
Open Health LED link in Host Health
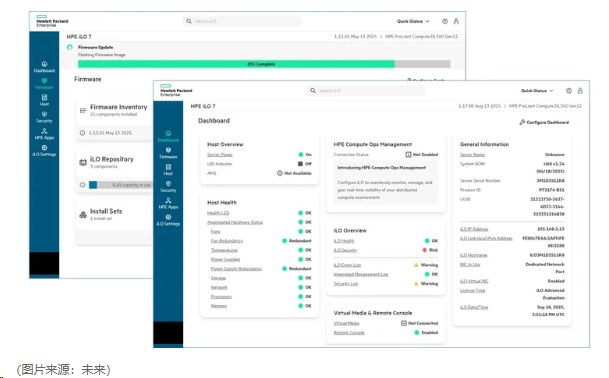tap(218, 213)
